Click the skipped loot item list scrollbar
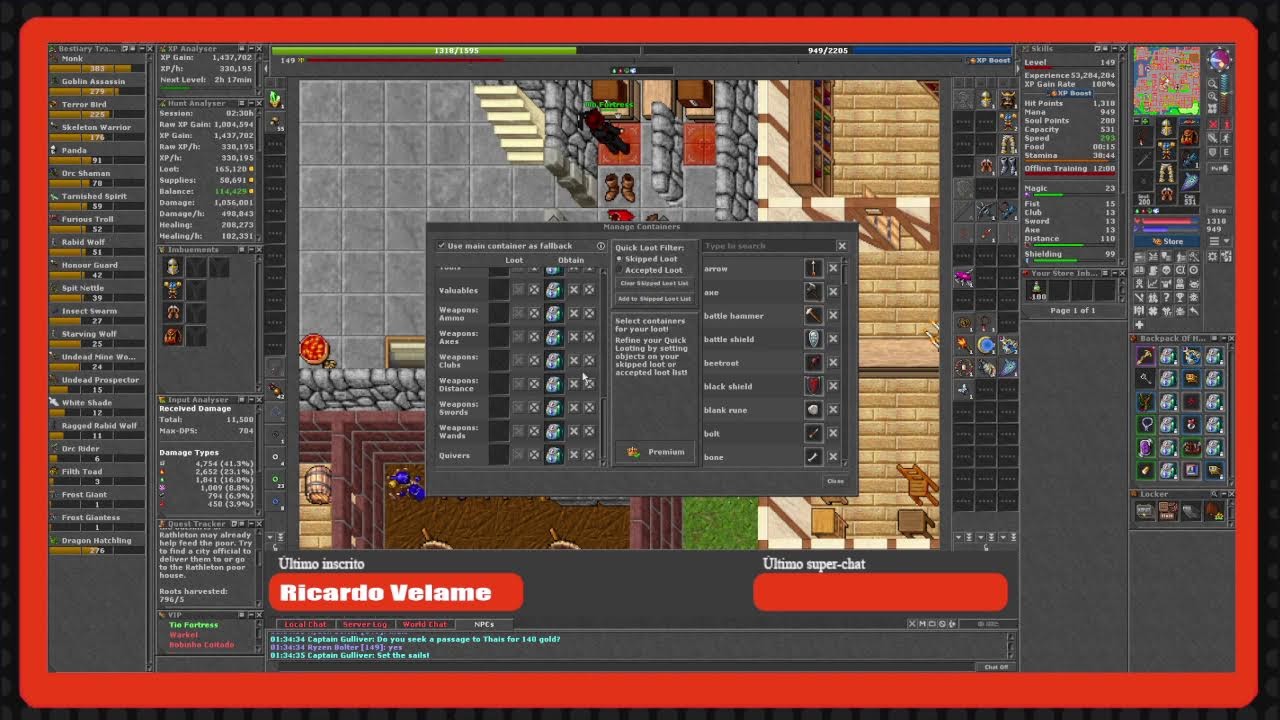Screen dimensions: 1280x720 [846, 362]
